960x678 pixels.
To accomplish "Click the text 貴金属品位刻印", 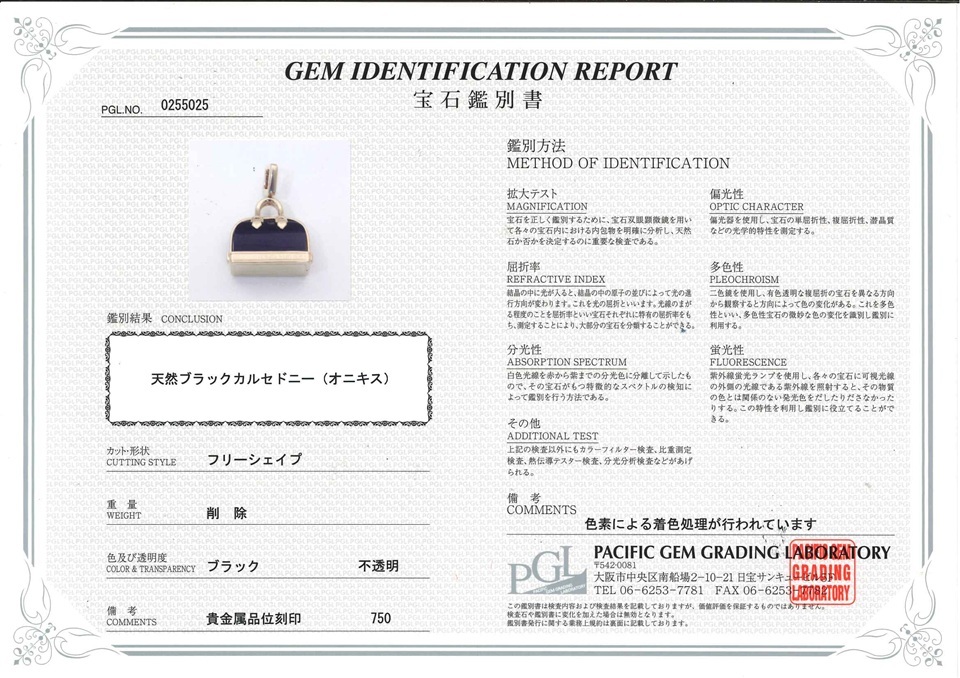I will click(253, 619).
